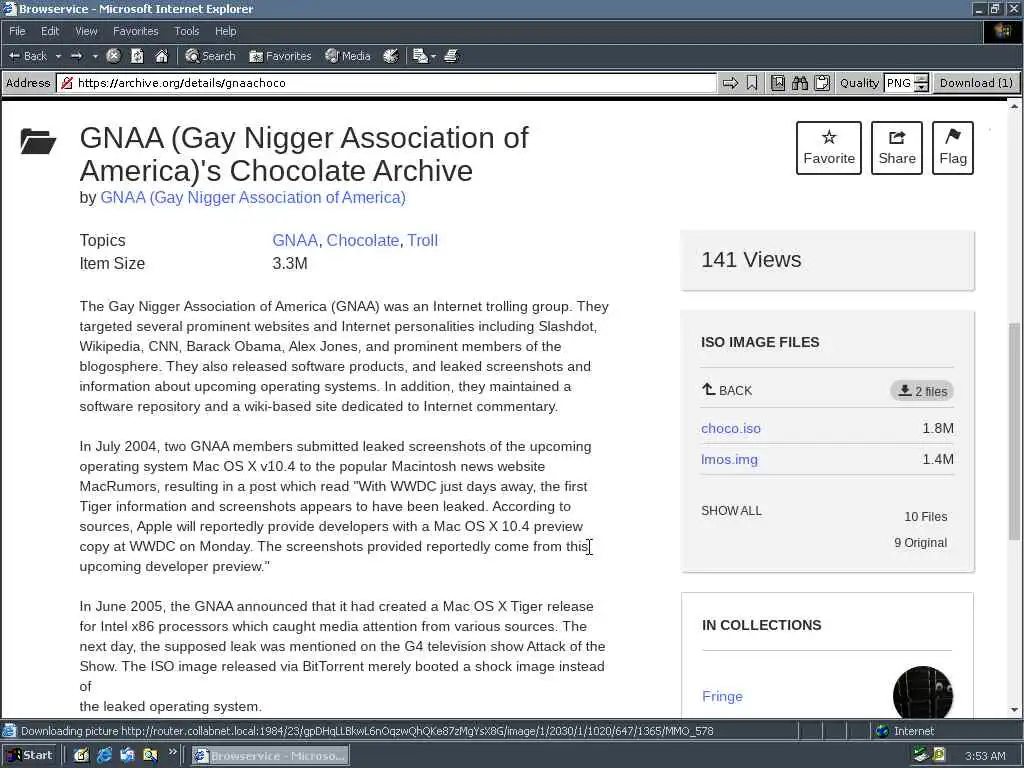Click the 9 Original link
1024x768 pixels.
coord(920,543)
